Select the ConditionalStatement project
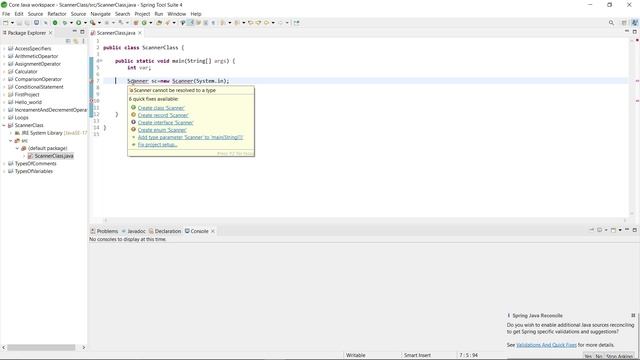Screen dimensions: 640x360 [39, 87]
